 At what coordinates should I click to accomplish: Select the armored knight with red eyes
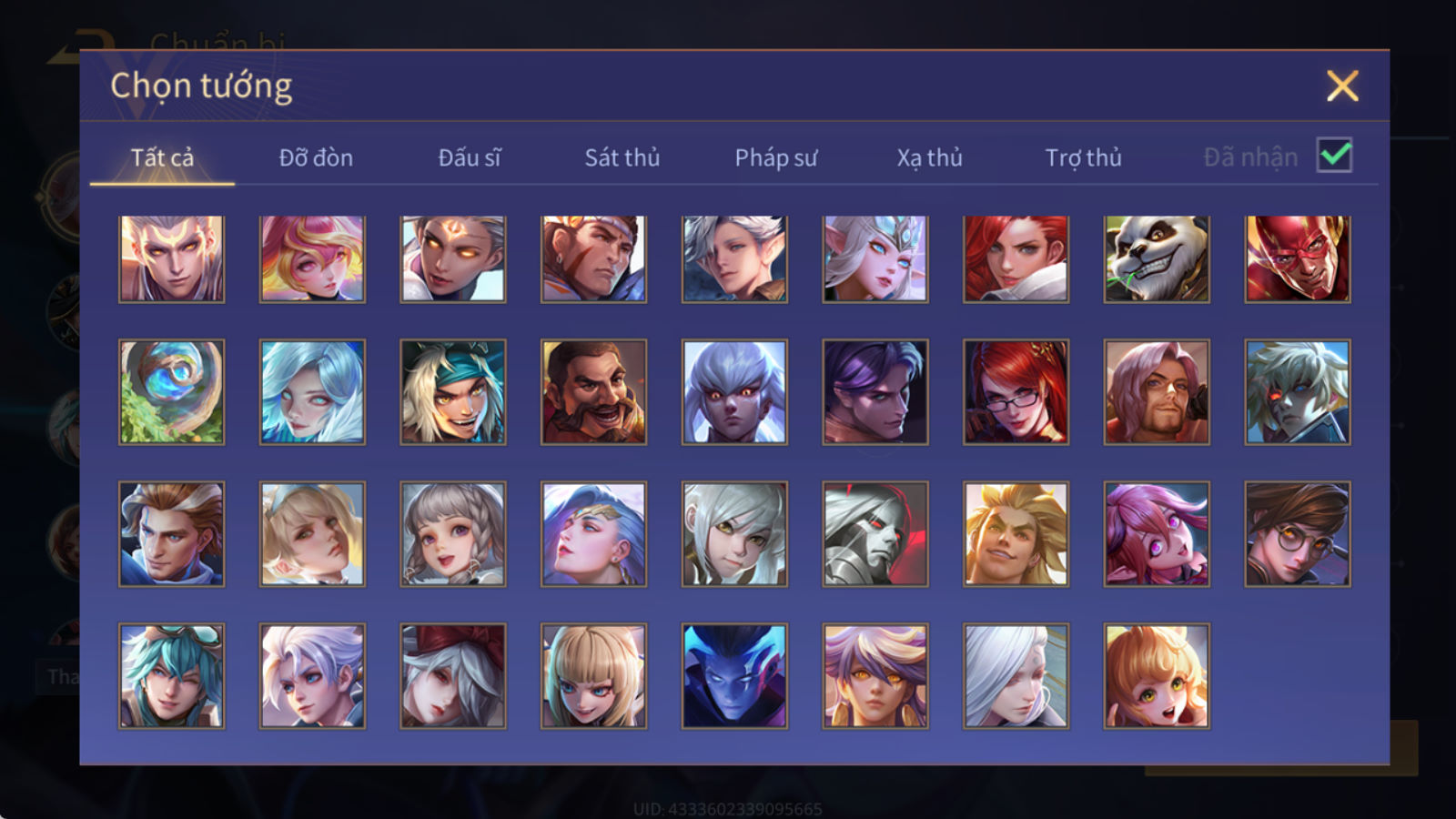click(875, 534)
